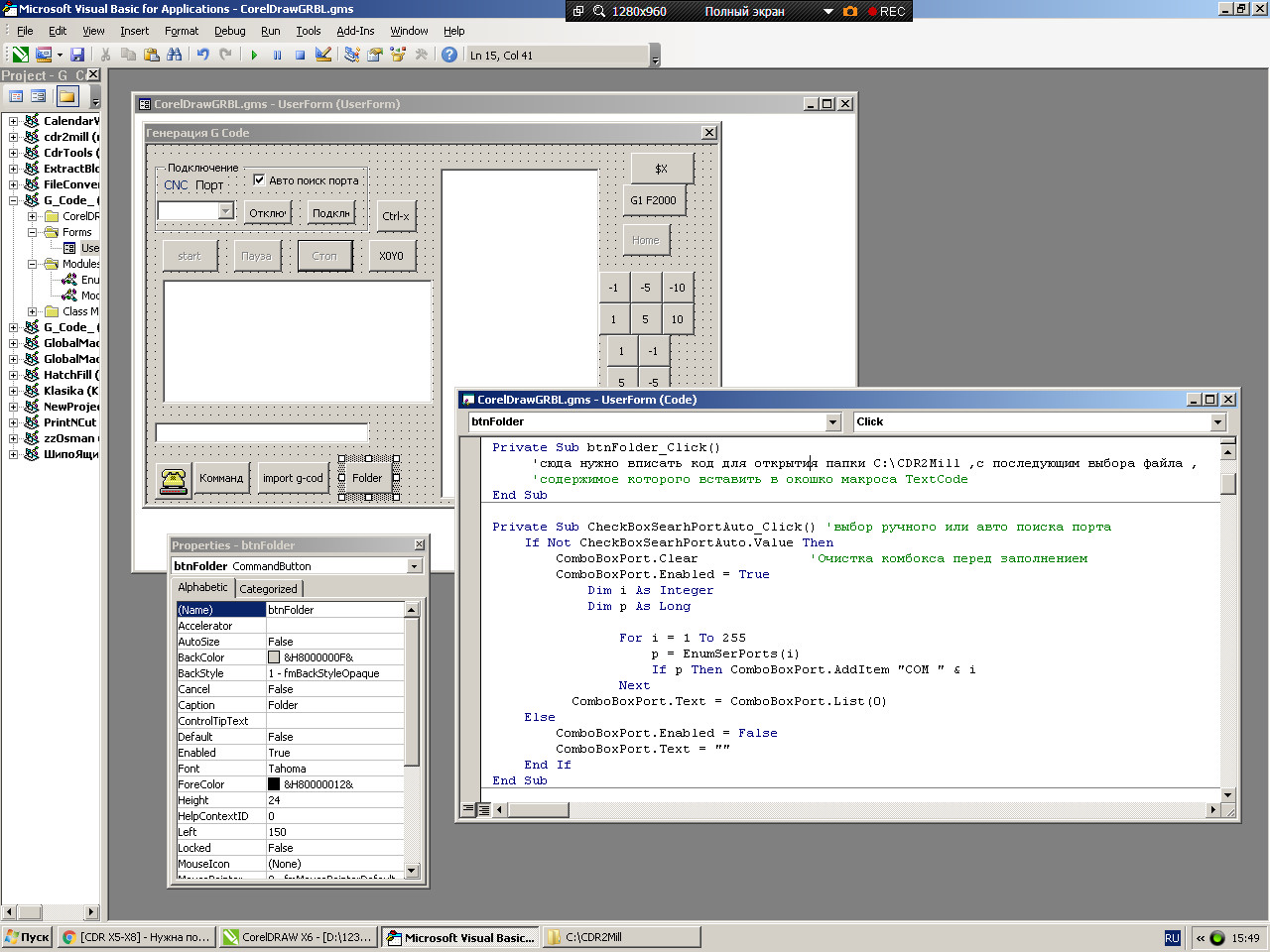Toggle Design Mode icon in toolbar
The width and height of the screenshot is (1270, 952).
click(x=323, y=56)
